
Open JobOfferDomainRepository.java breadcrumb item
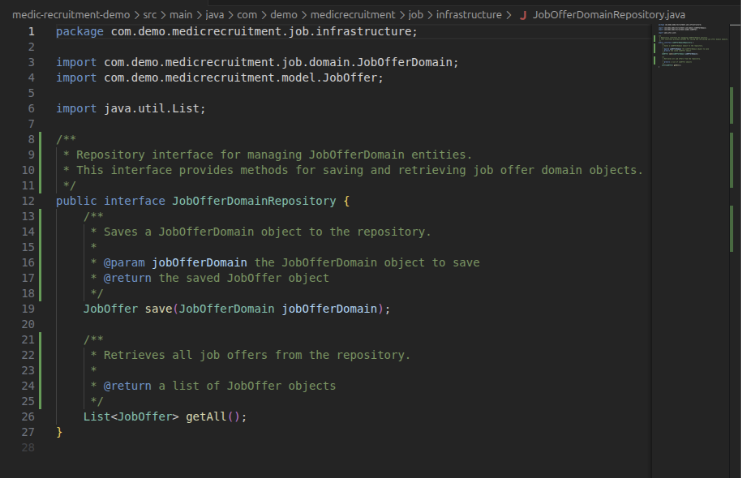(x=609, y=15)
